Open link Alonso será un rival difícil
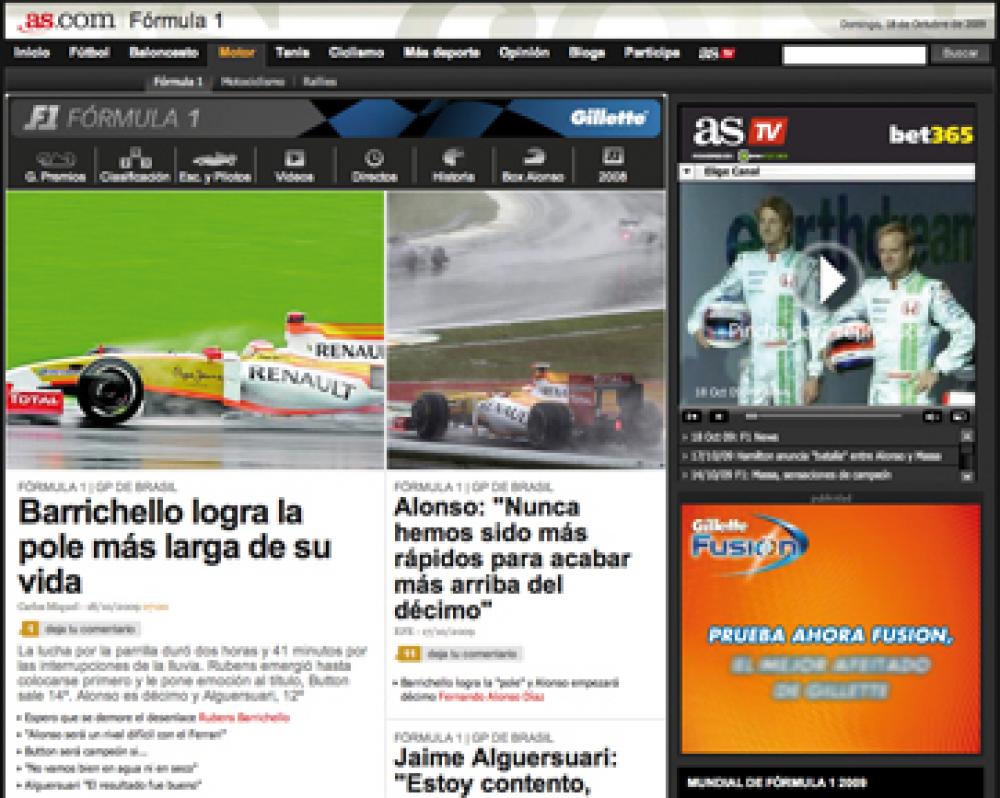Image resolution: width=1000 pixels, height=798 pixels. coord(125,734)
